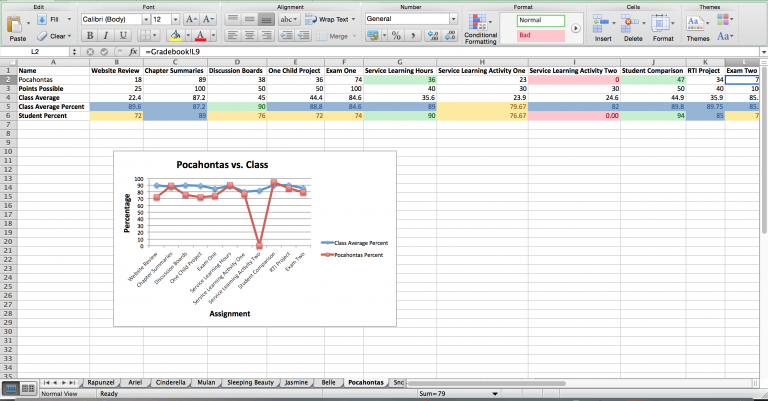768x401 pixels.
Task: Open the General number format dropdown
Action: pos(453,19)
